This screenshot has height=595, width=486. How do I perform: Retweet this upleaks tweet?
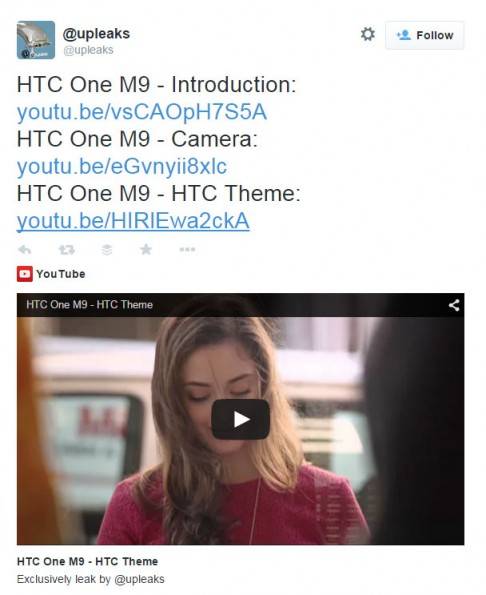click(67, 250)
